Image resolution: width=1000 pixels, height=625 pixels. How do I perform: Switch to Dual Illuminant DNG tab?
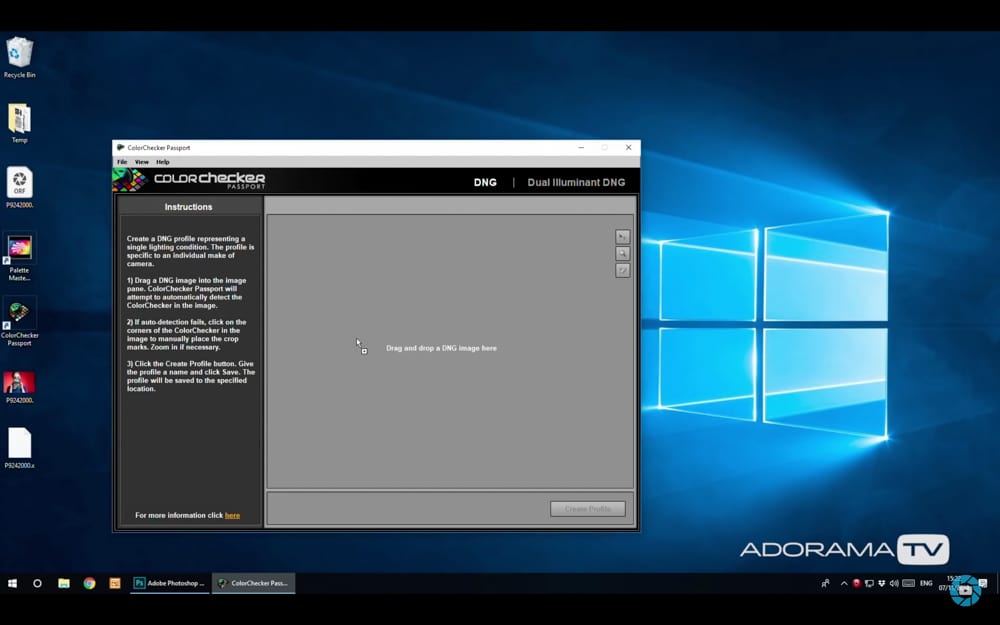tap(575, 182)
